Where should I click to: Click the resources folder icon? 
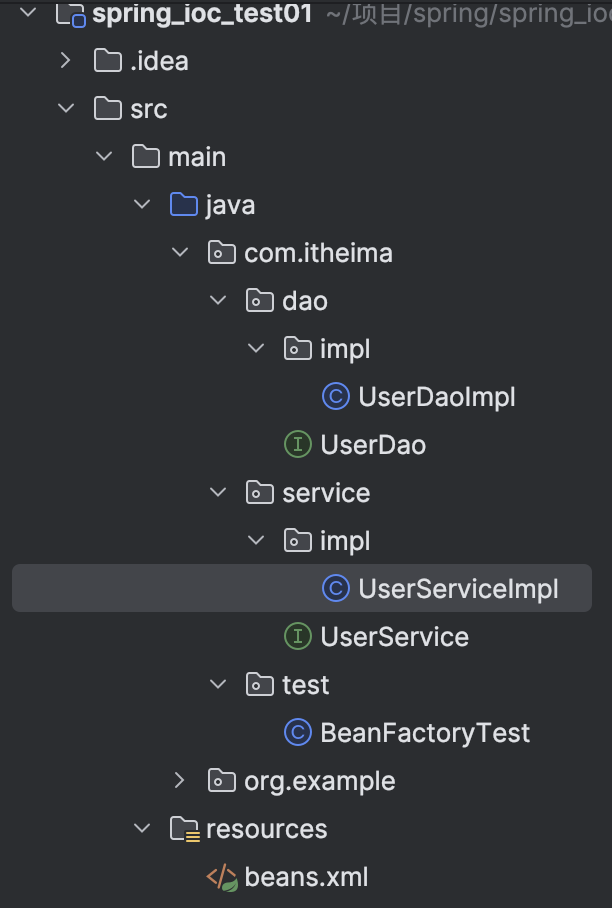click(185, 829)
